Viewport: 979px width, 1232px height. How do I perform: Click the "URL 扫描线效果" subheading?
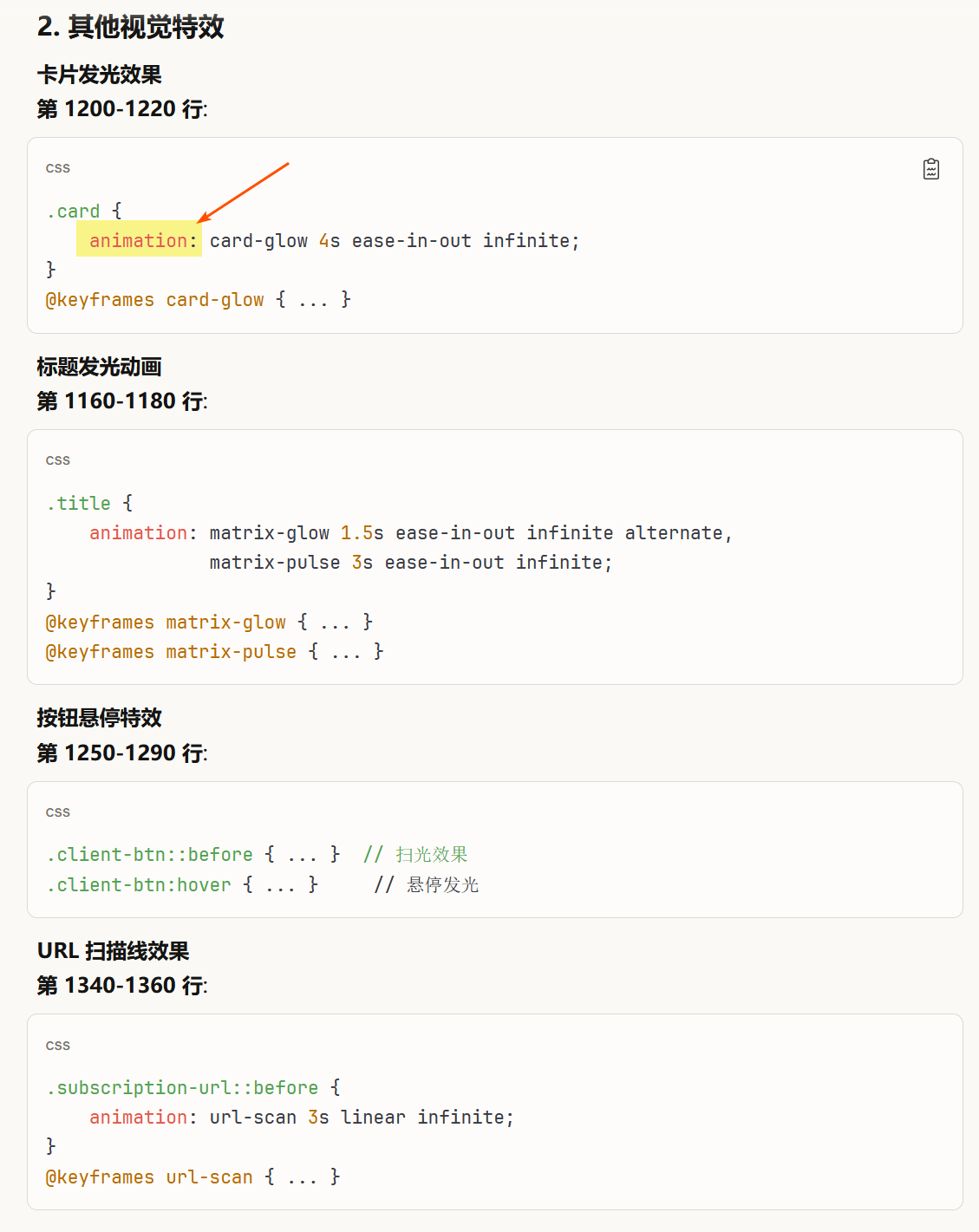point(113,951)
